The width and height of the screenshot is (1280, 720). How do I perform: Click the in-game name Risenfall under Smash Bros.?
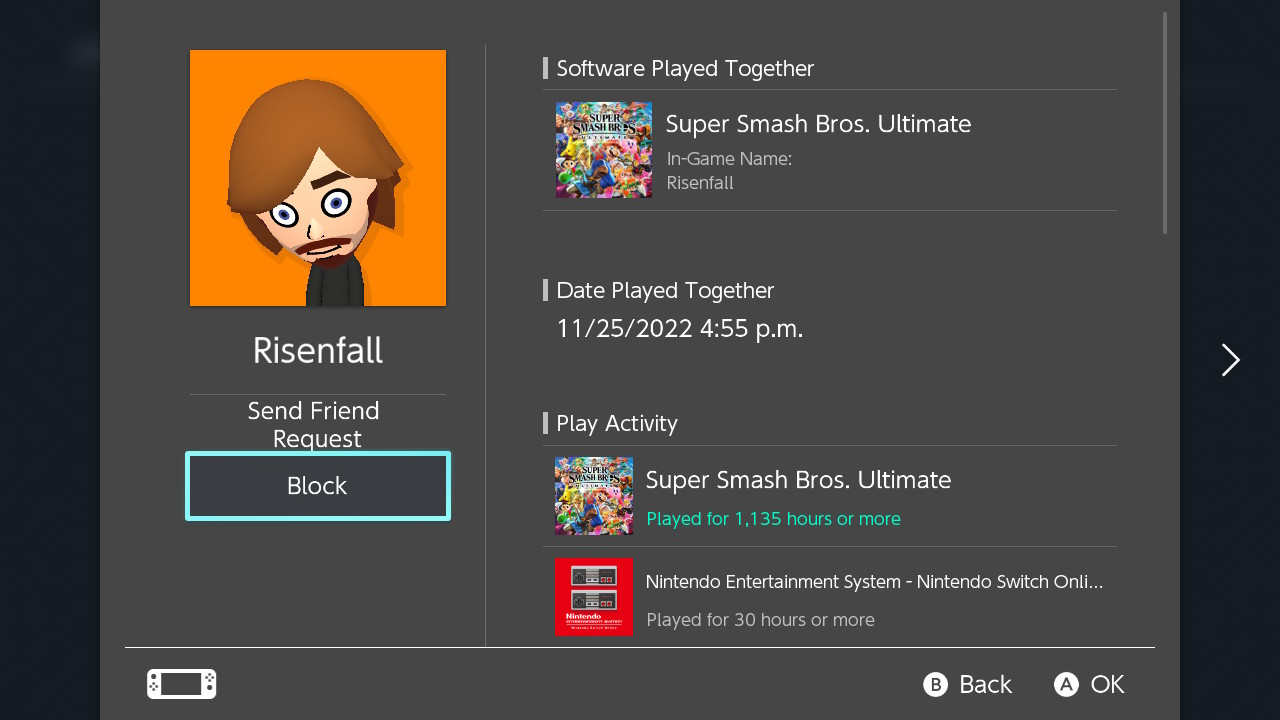pos(700,183)
